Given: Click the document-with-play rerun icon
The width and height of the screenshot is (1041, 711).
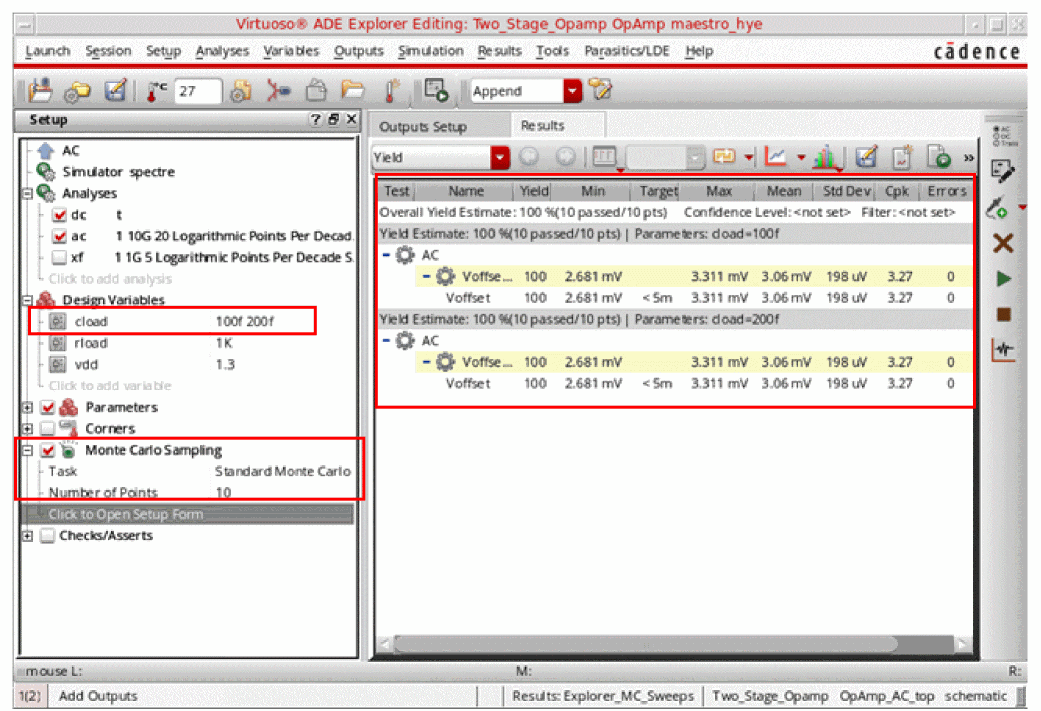Looking at the screenshot, I should coord(939,157).
